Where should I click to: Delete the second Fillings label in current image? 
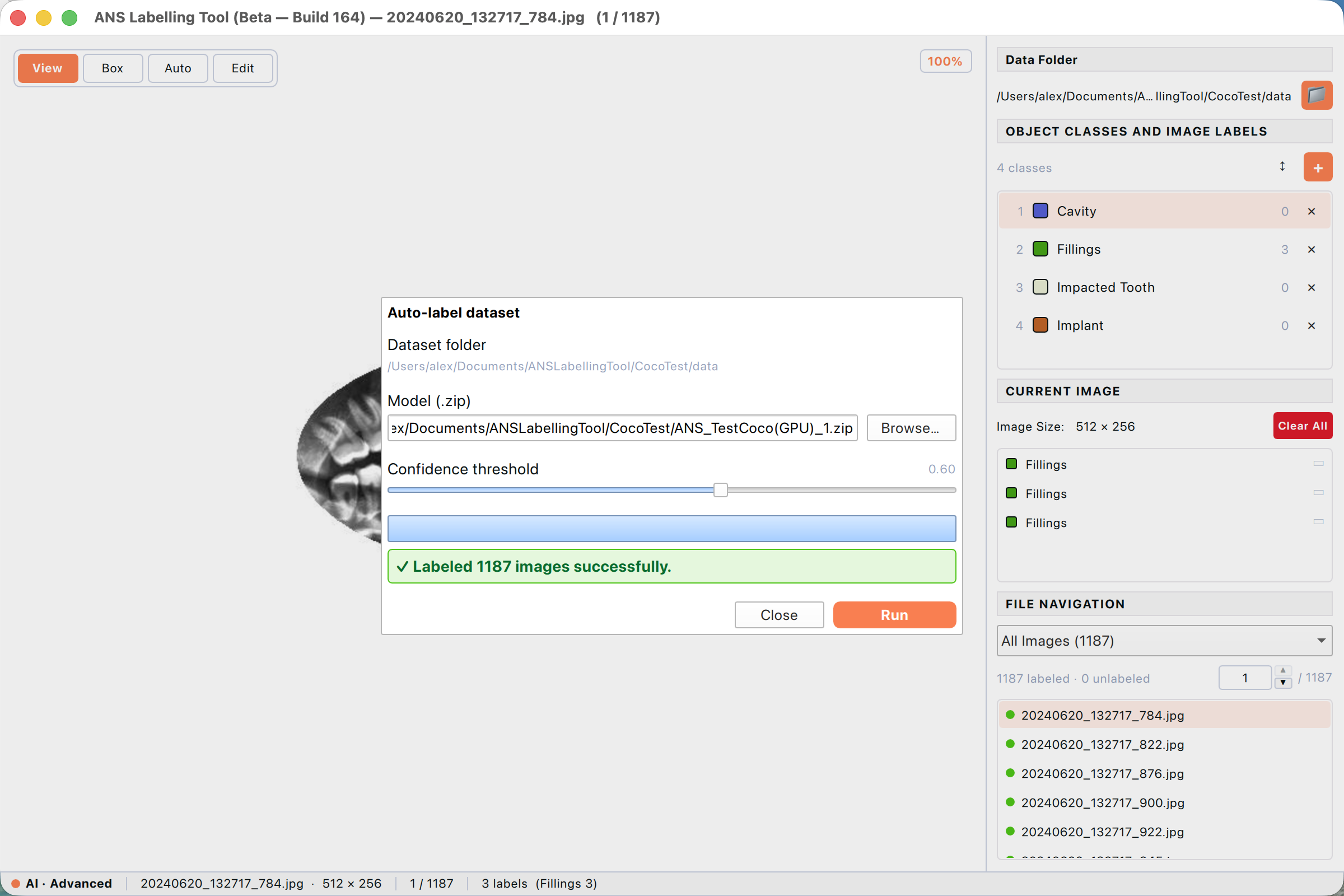point(1318,493)
